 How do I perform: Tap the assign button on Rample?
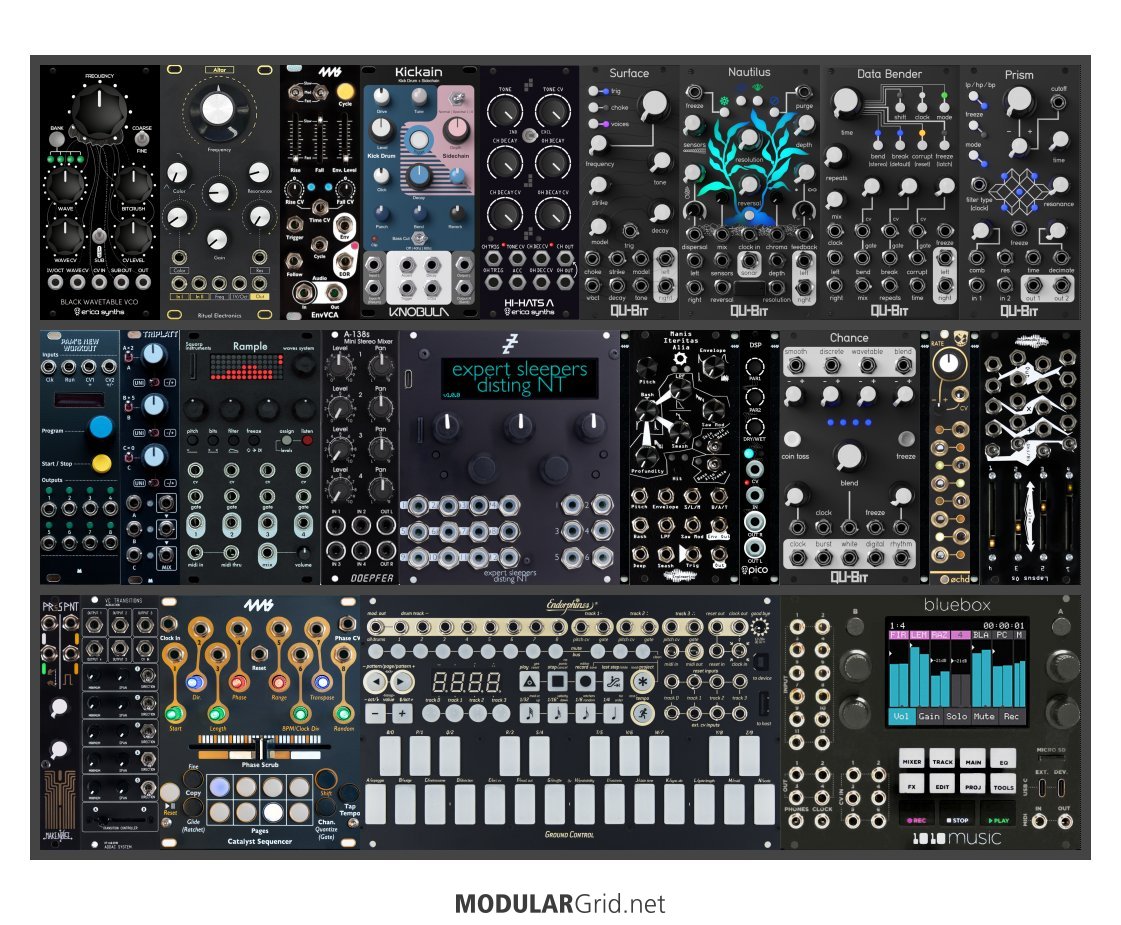286,441
